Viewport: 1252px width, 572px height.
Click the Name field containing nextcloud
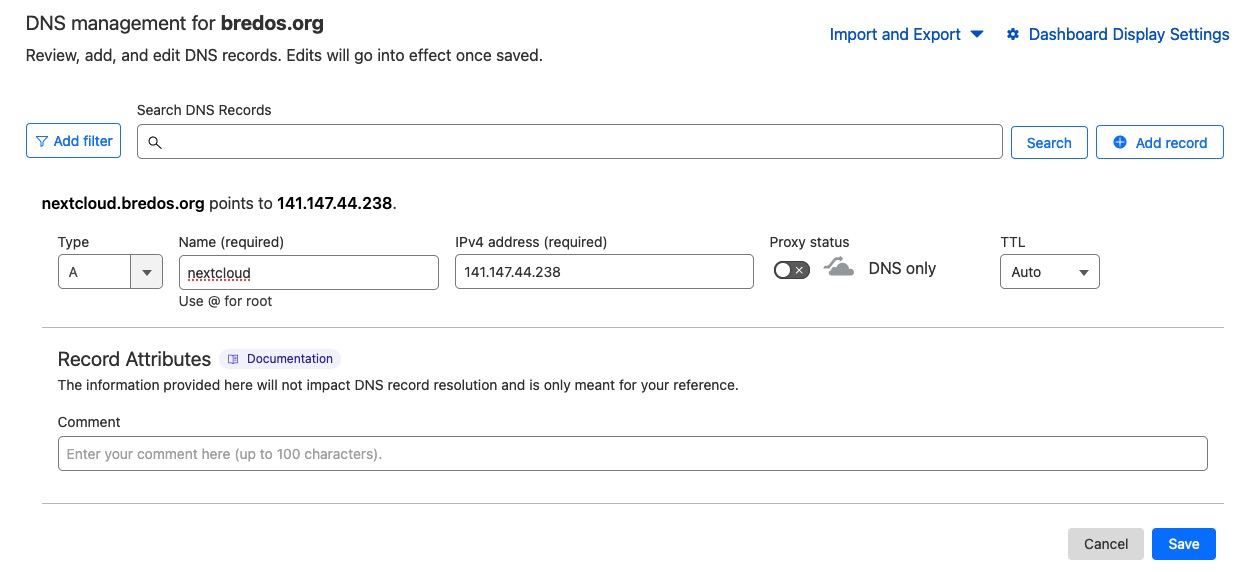(x=308, y=272)
